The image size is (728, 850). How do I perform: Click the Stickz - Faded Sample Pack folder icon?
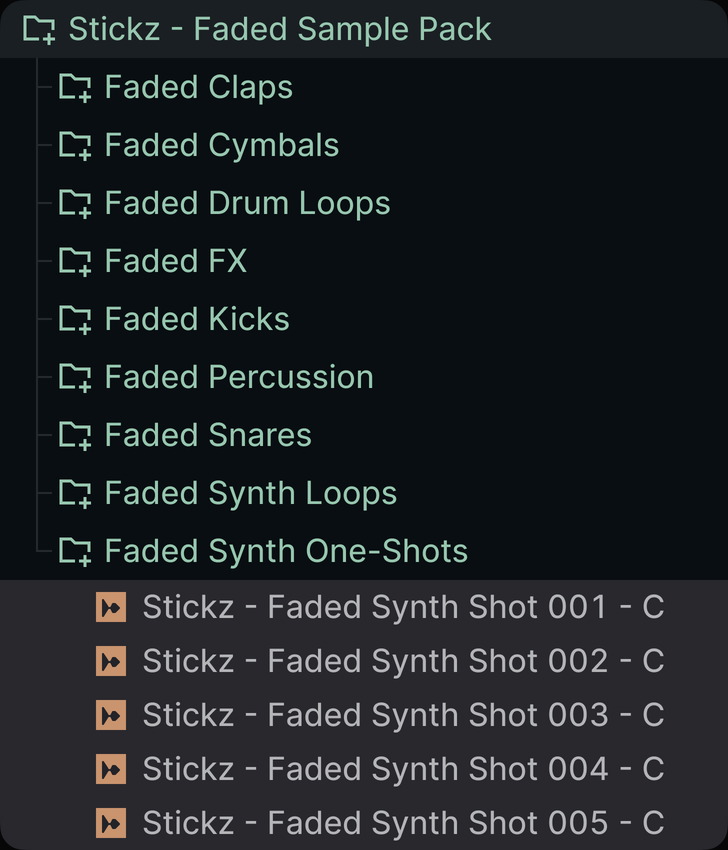click(40, 30)
